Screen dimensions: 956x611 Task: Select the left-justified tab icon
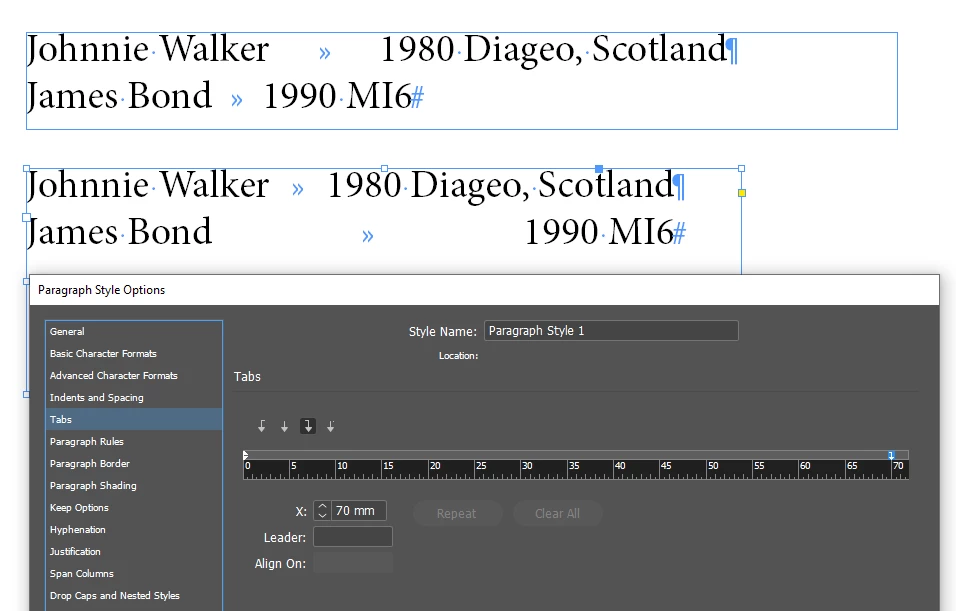[262, 426]
